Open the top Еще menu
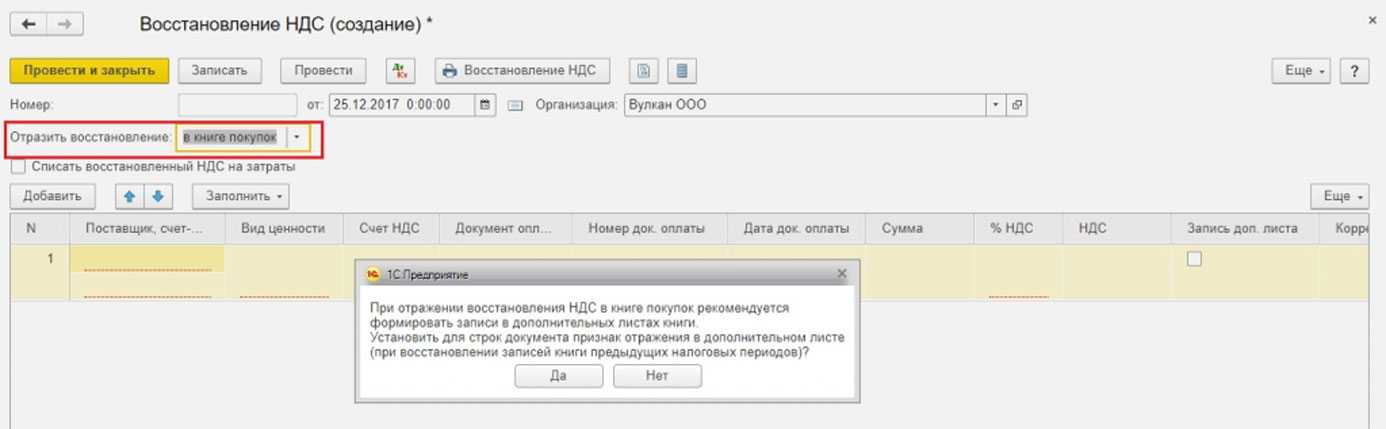 point(1305,71)
